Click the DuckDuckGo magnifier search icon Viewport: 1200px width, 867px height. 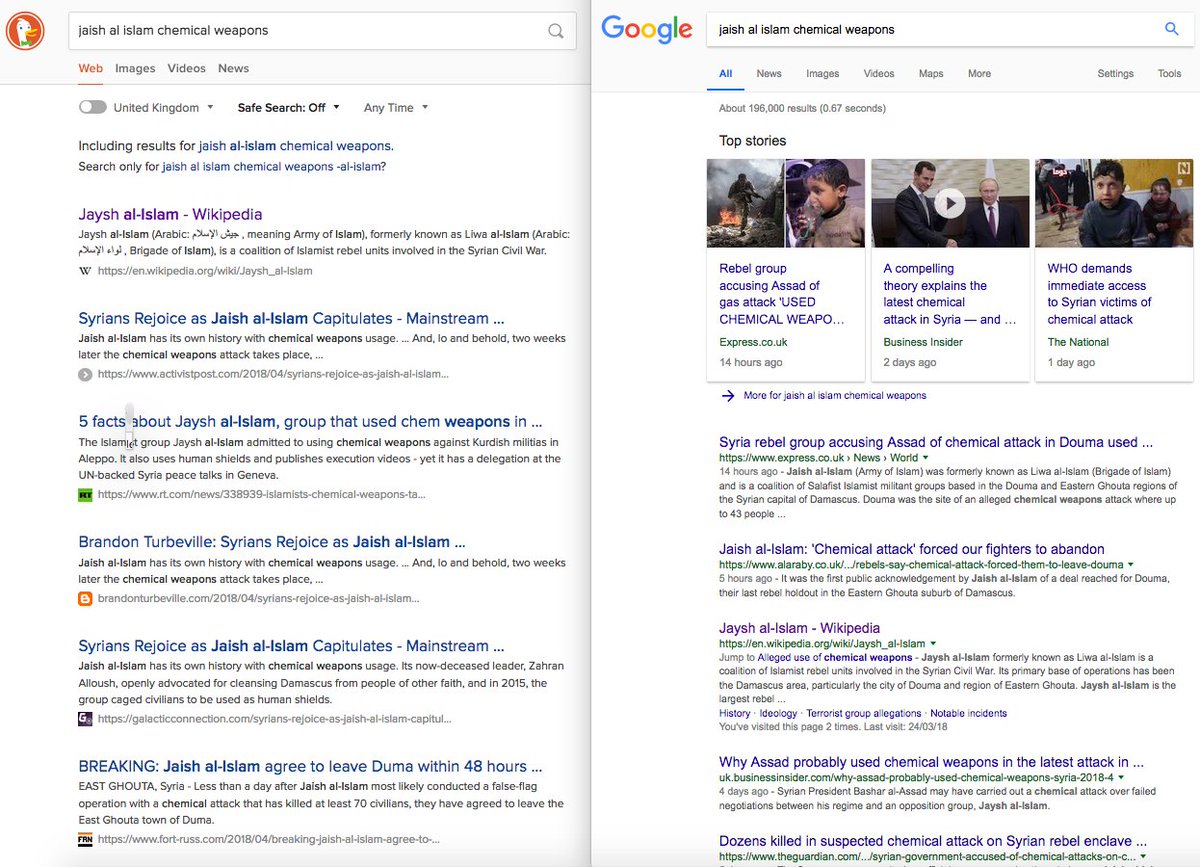[556, 31]
